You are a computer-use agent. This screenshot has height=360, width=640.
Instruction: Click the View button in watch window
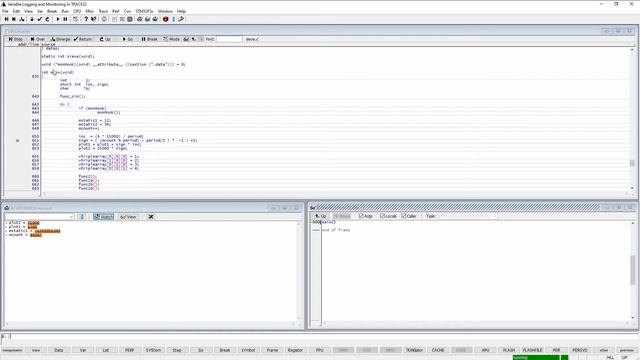[128, 217]
